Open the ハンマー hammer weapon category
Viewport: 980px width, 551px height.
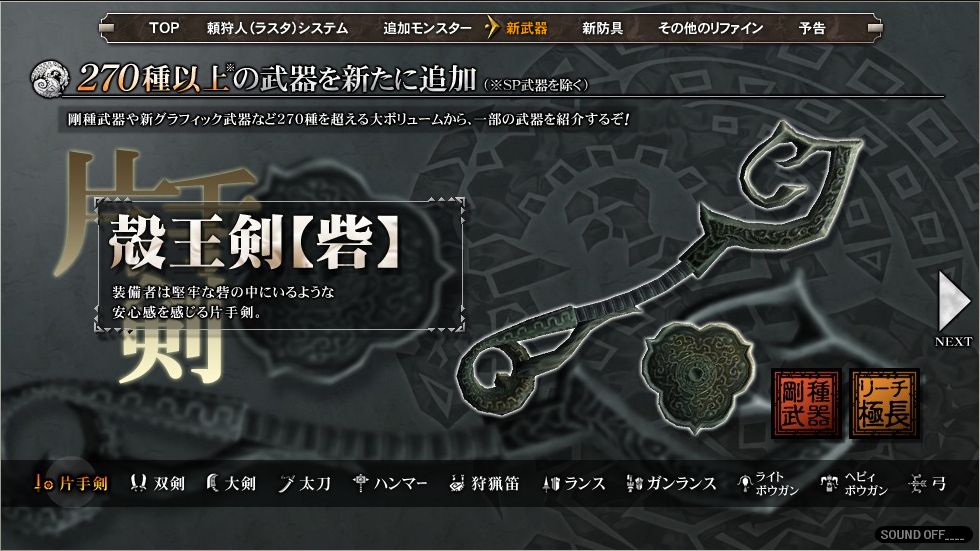coord(390,483)
